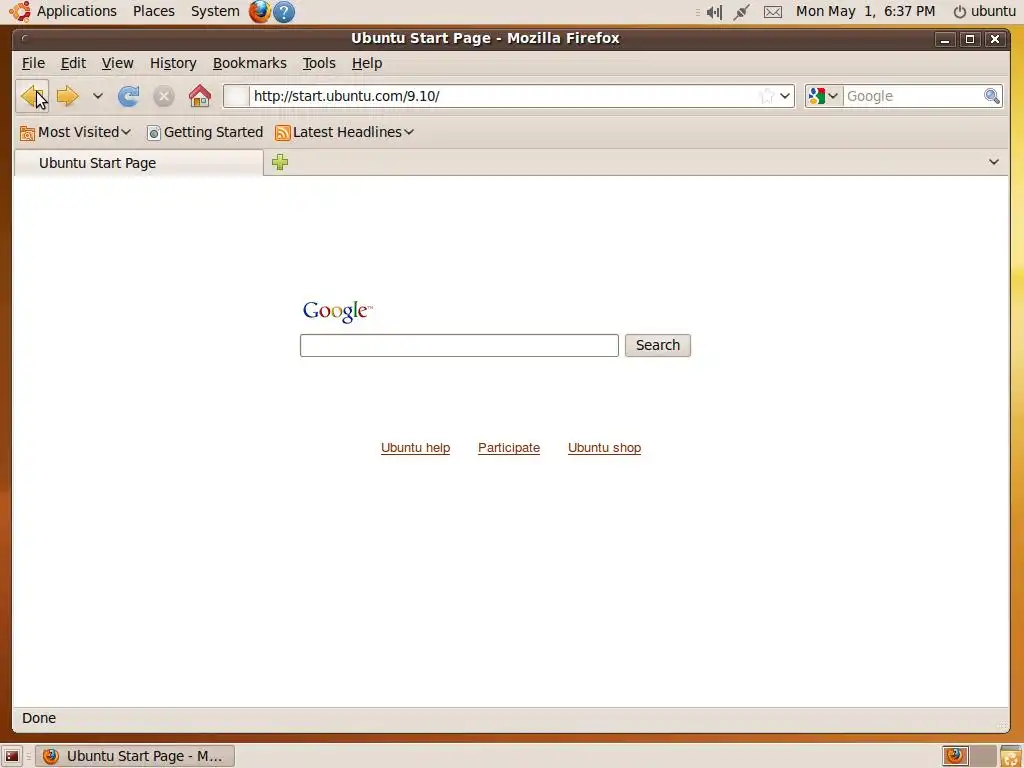
Task: Open the Participate link
Action: point(509,448)
